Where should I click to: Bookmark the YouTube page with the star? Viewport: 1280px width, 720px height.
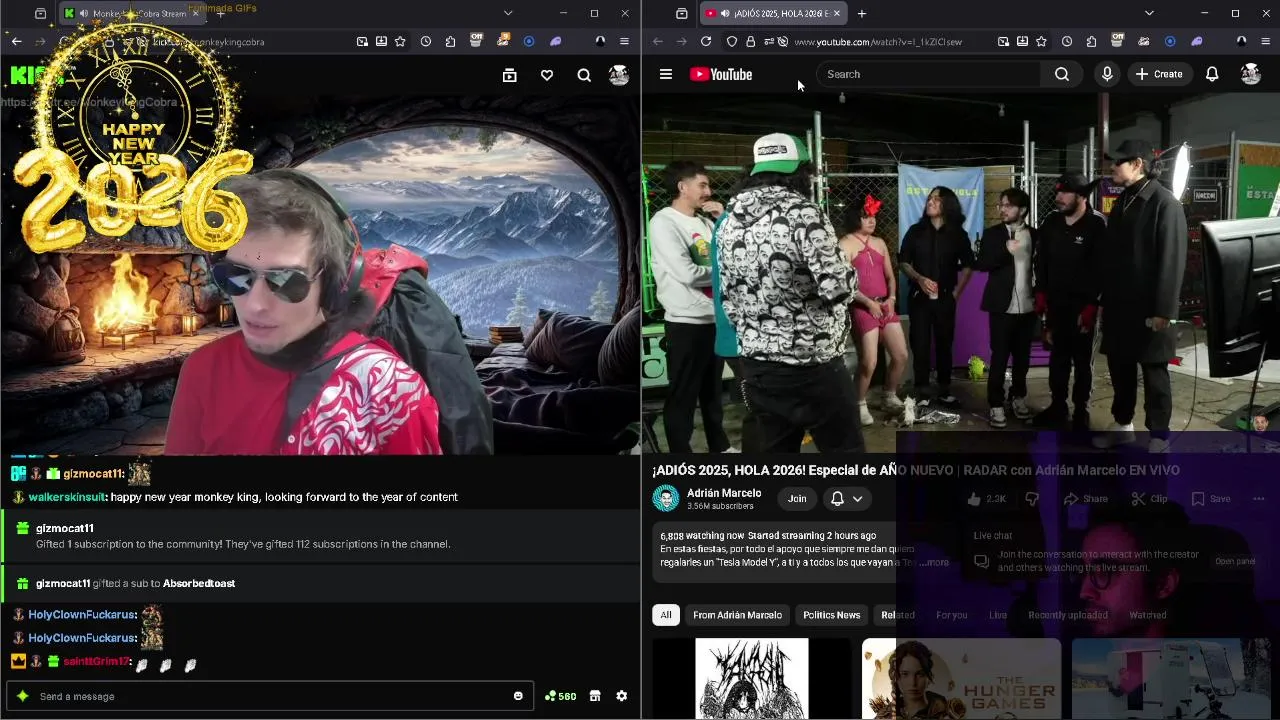1041,42
